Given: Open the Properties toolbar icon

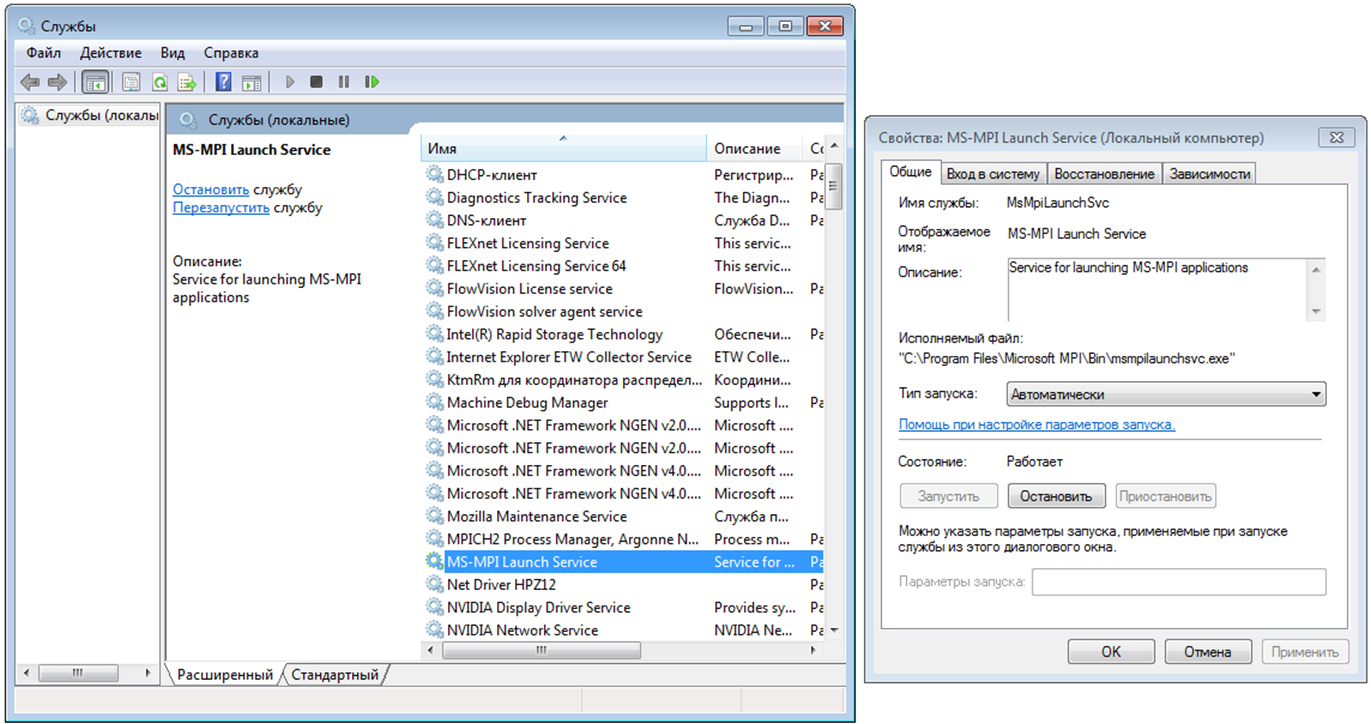Looking at the screenshot, I should pos(131,82).
